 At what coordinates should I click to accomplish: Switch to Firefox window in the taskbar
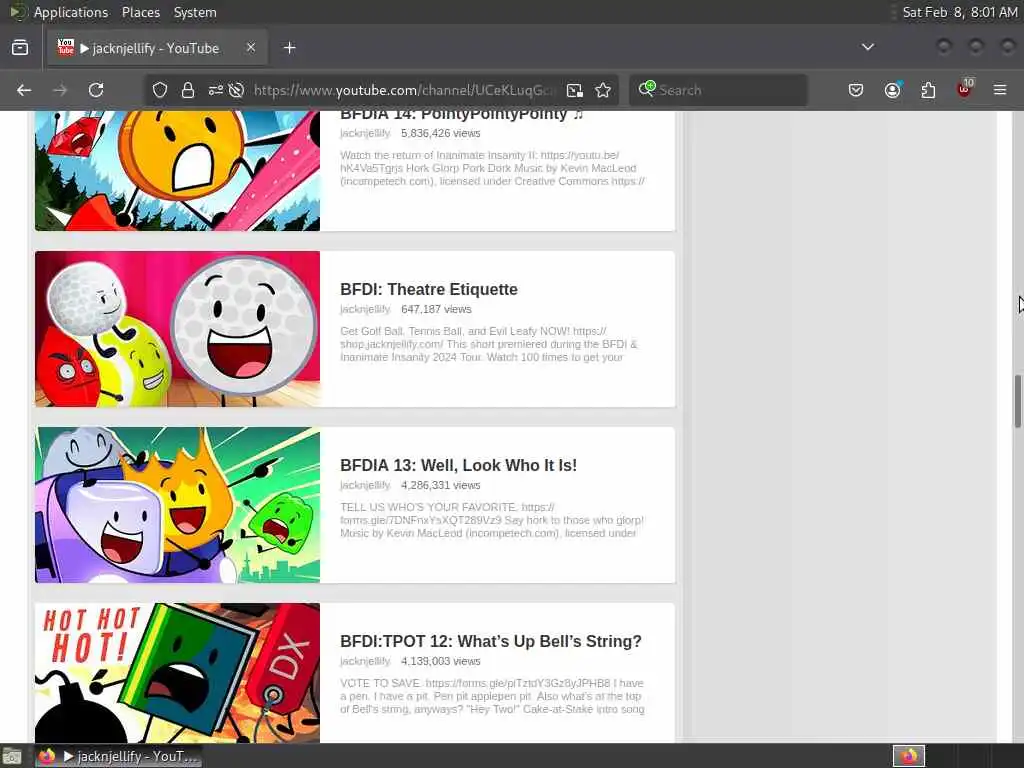[x=118, y=756]
